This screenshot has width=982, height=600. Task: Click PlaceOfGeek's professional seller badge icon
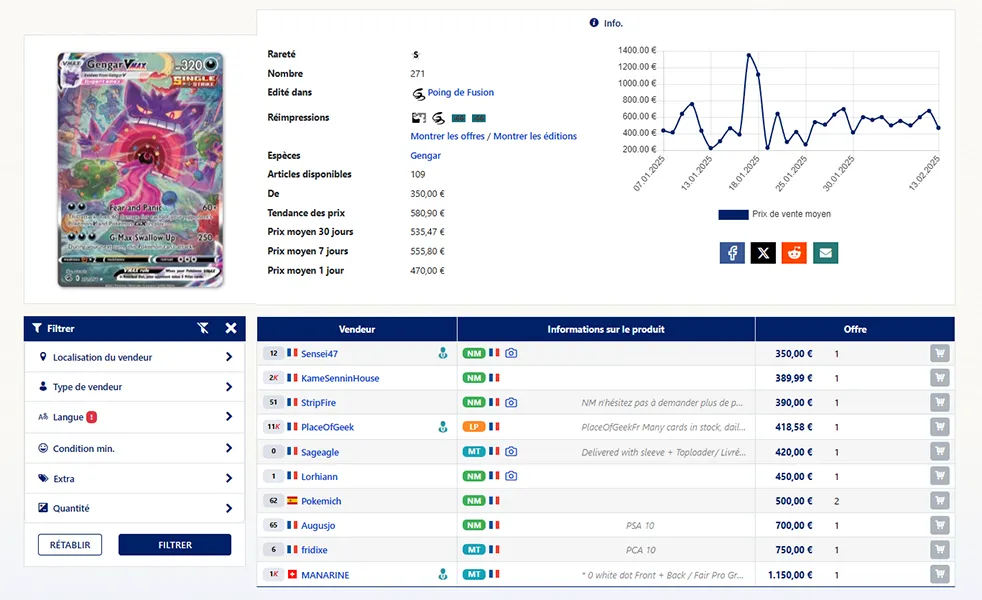(443, 427)
